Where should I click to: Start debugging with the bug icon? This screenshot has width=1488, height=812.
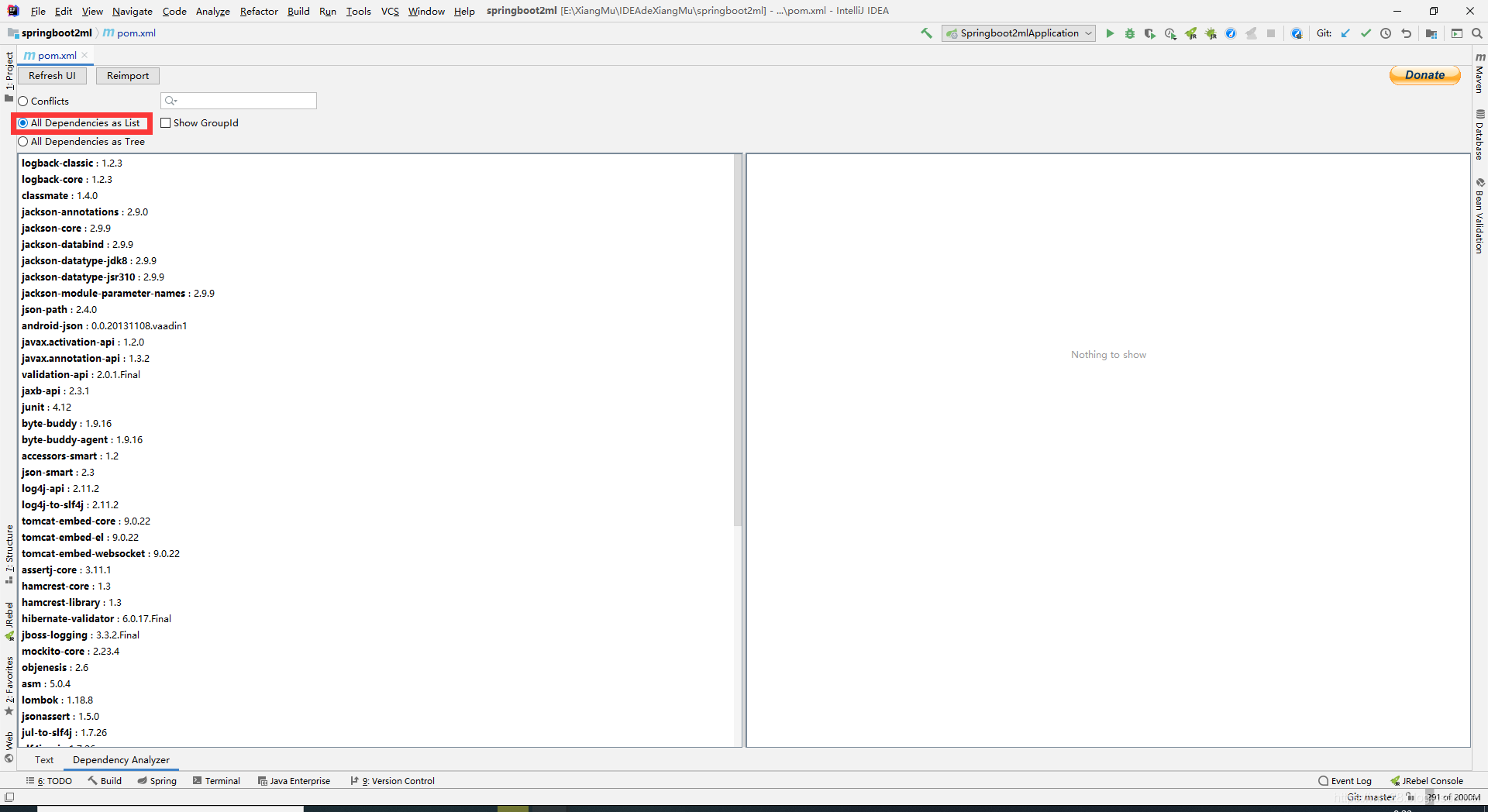1130,33
